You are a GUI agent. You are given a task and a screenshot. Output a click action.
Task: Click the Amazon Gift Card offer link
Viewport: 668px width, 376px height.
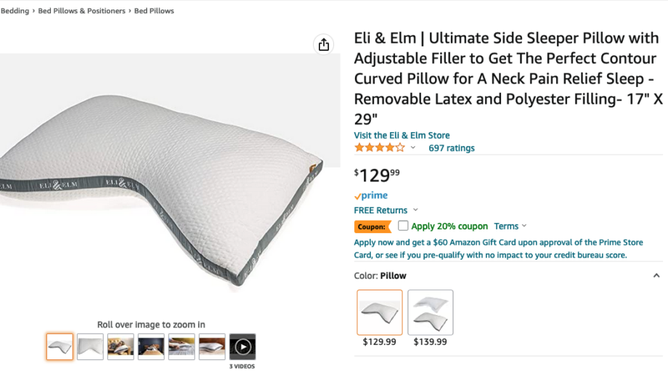498,249
